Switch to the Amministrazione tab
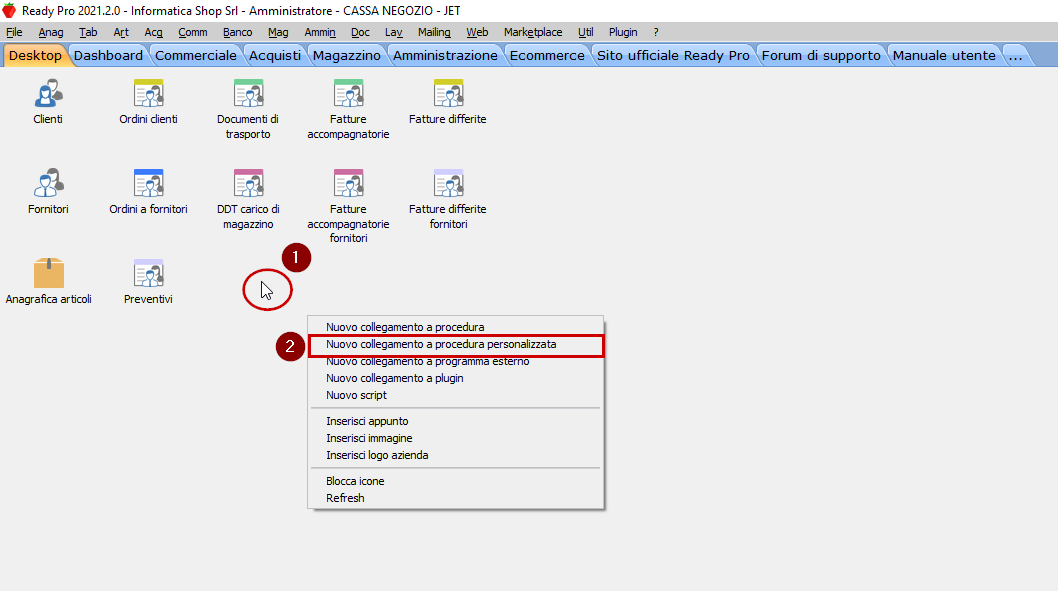This screenshot has width=1058, height=591. coord(445,55)
